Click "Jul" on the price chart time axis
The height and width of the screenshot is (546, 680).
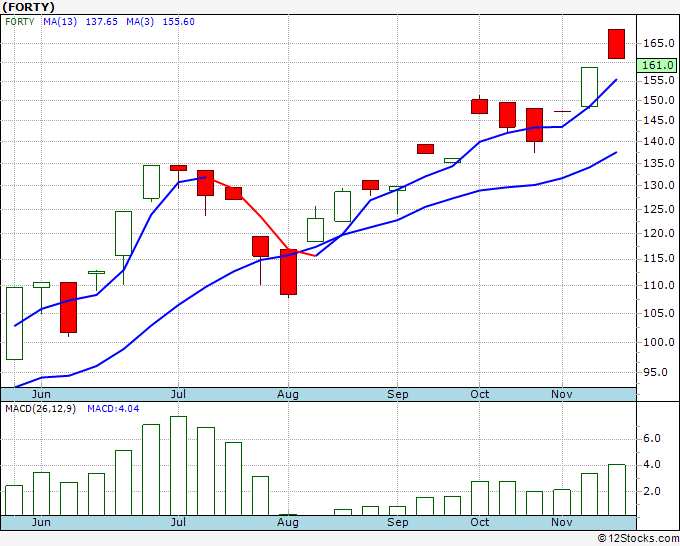click(x=178, y=394)
